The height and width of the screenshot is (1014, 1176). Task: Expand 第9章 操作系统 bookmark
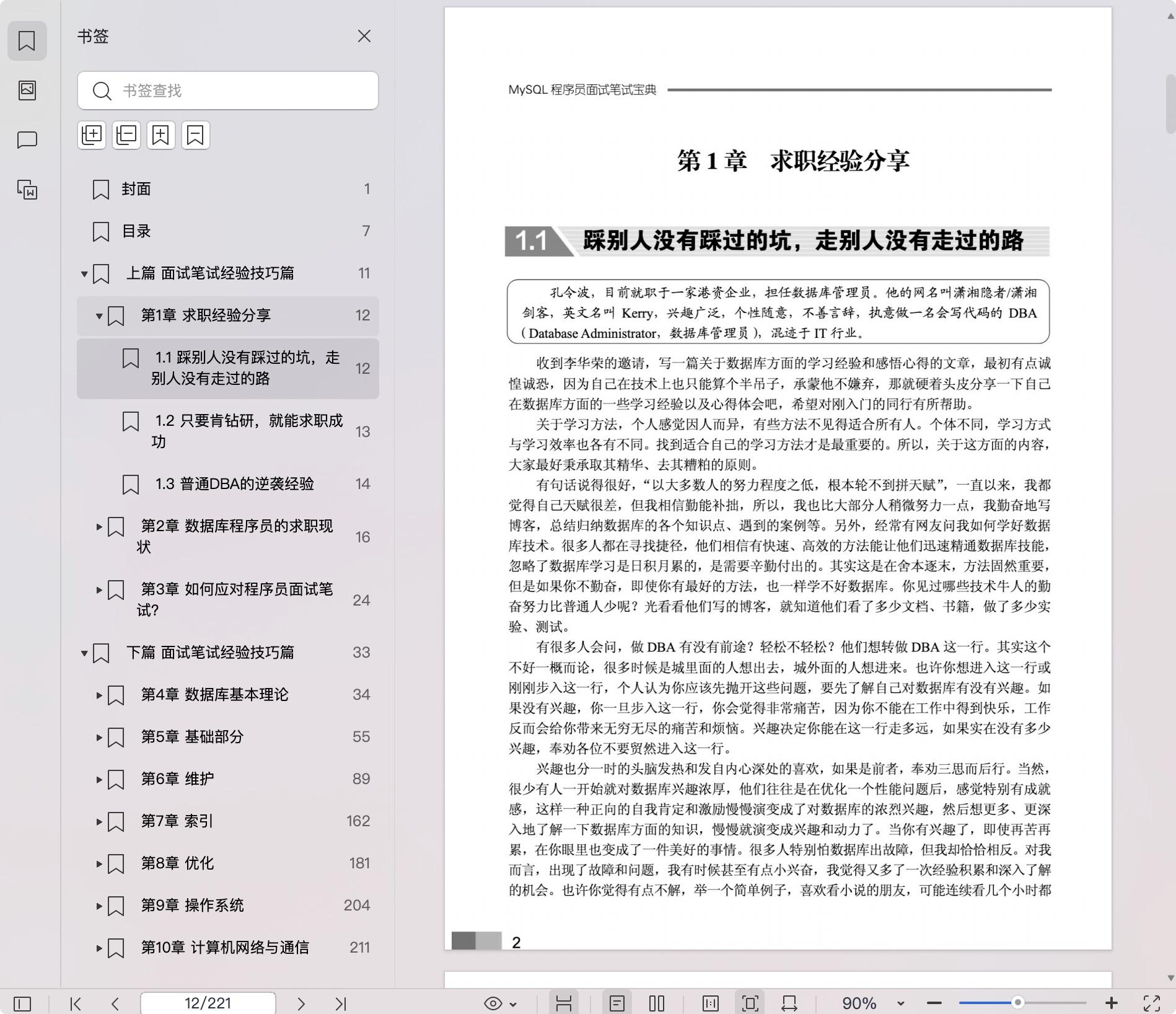pos(99,906)
